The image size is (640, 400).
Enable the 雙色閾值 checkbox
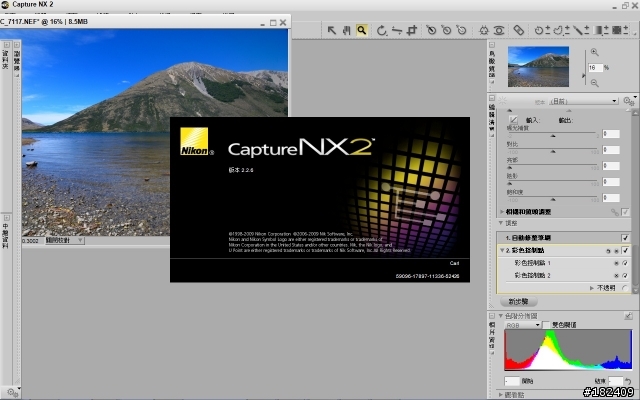[x=546, y=325]
